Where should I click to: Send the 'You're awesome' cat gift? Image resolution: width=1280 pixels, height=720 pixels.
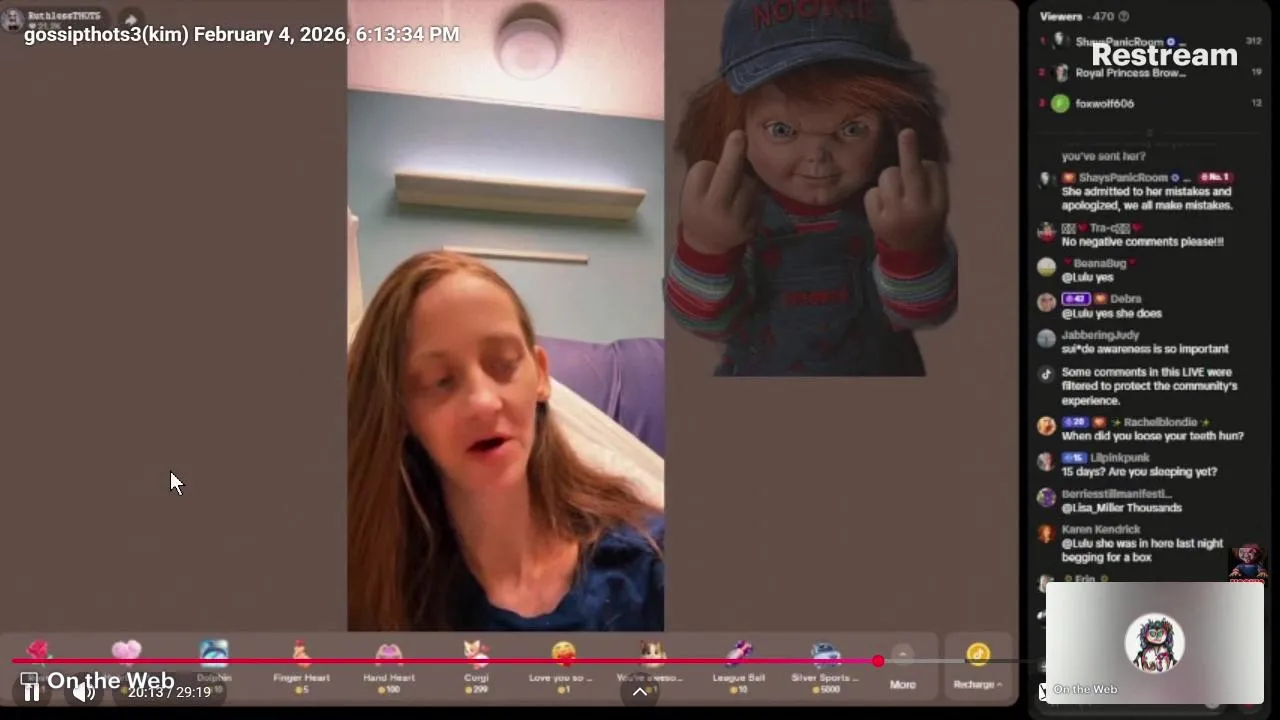pyautogui.click(x=651, y=666)
